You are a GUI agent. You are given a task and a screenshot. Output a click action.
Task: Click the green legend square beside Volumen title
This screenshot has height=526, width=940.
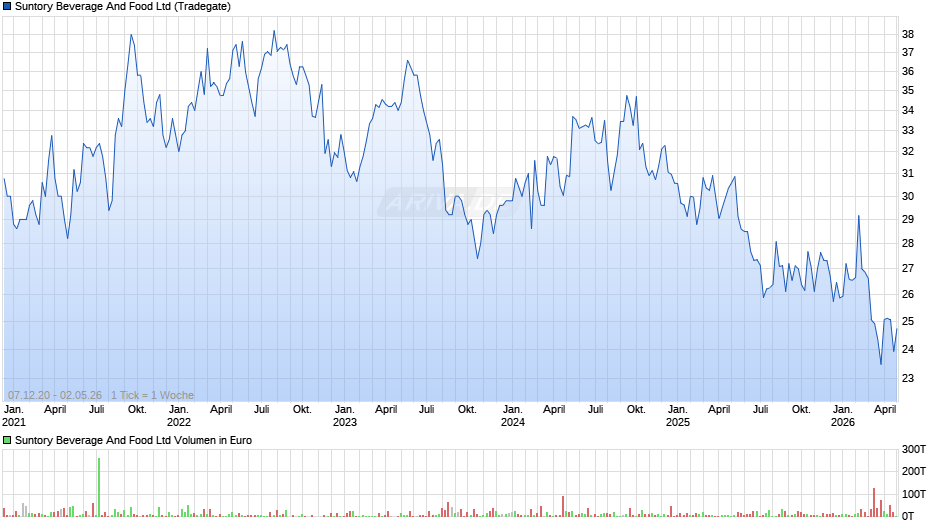(7, 440)
